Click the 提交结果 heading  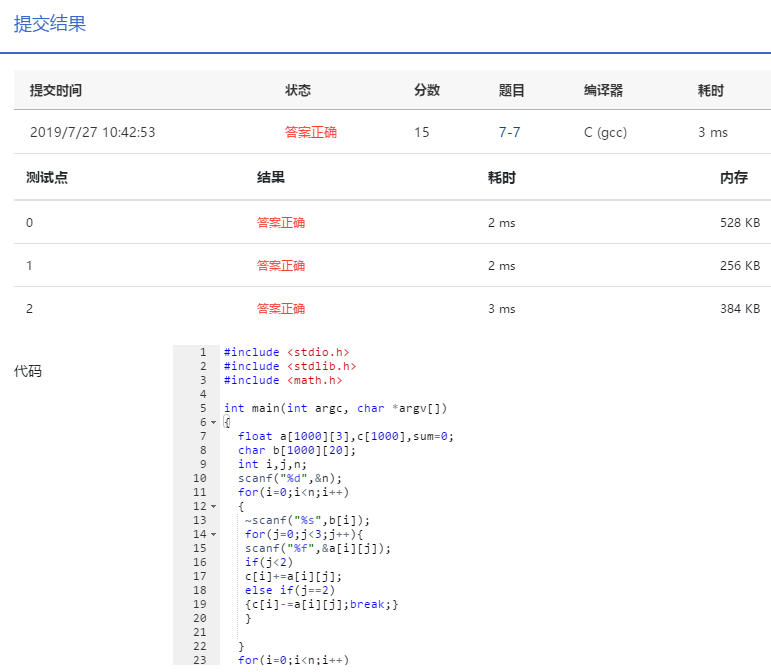(50, 24)
